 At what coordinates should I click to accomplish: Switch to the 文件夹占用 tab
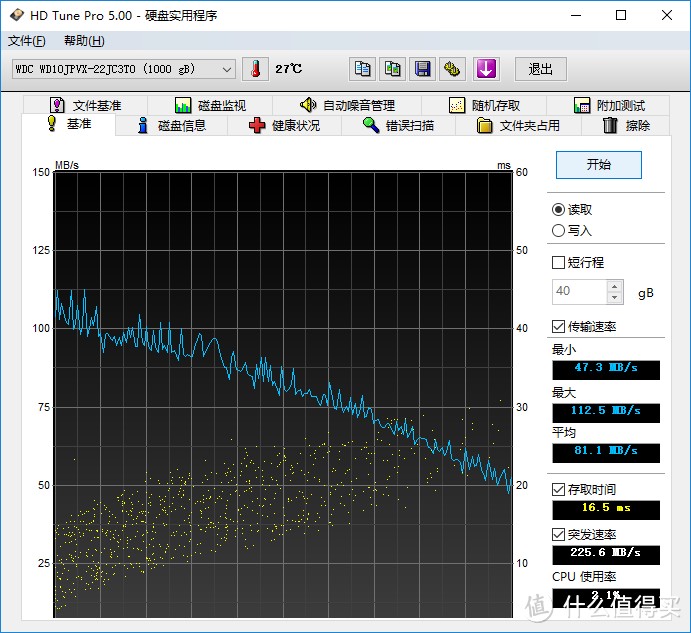pos(518,126)
